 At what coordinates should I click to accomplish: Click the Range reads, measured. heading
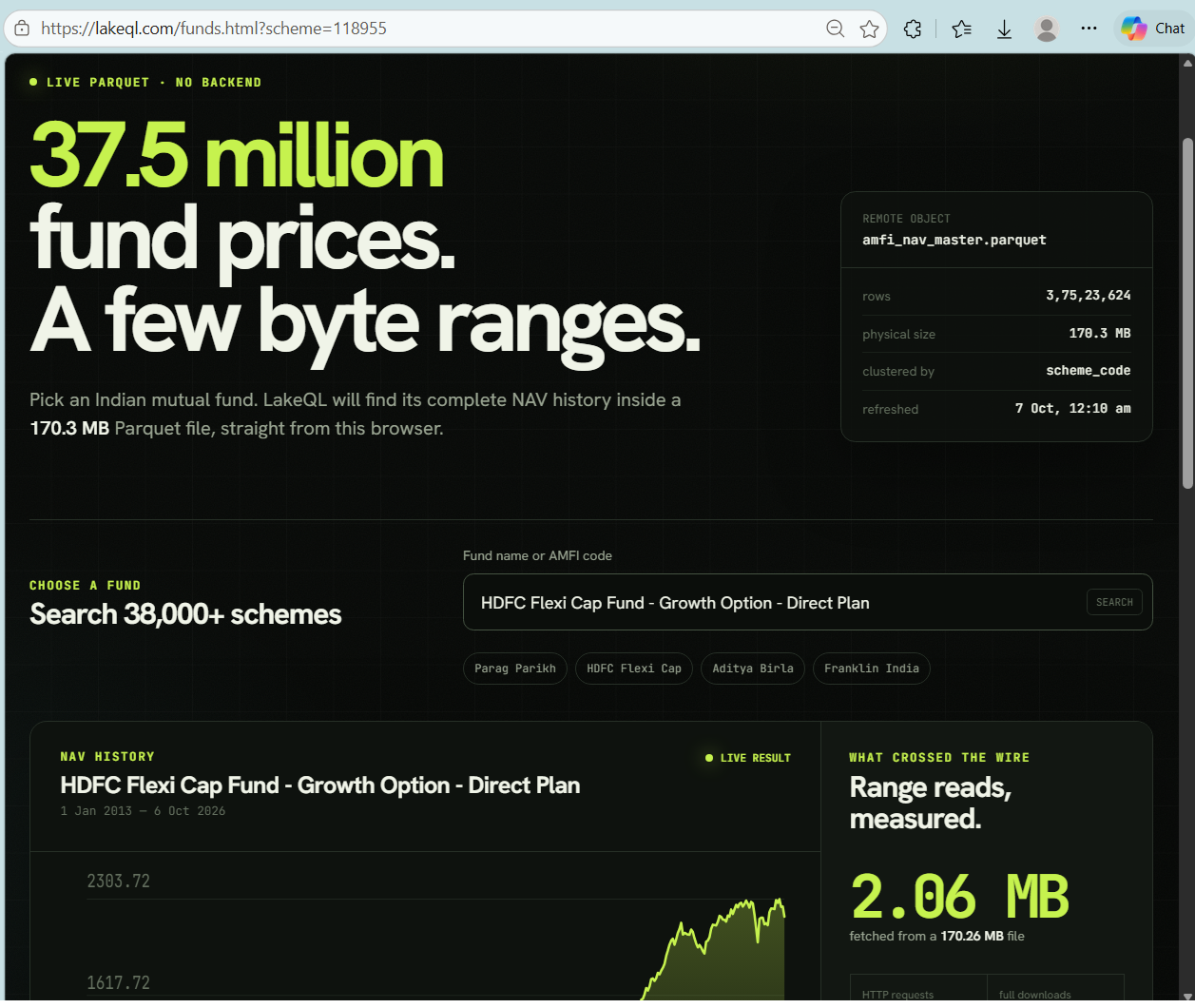930,803
